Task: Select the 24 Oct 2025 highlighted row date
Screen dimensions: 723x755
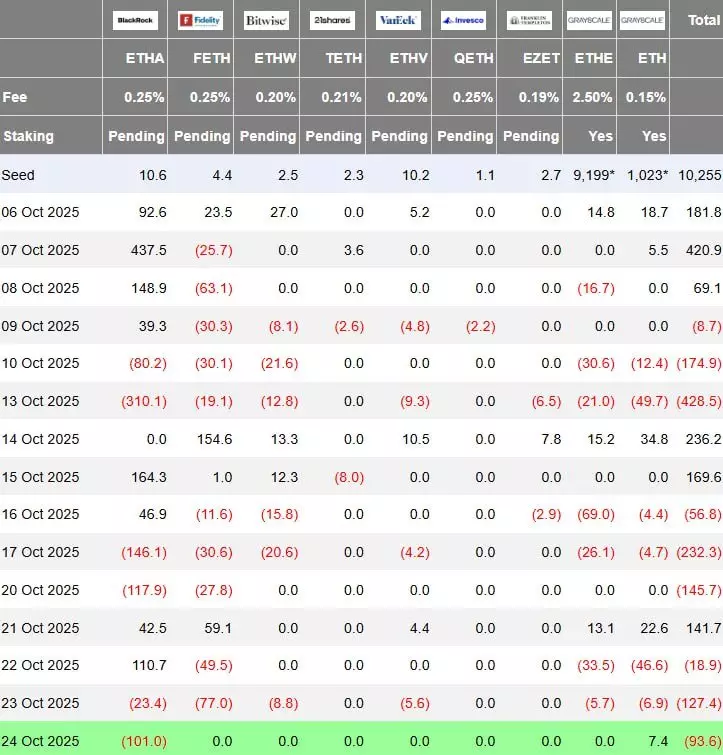Action: (x=40, y=741)
